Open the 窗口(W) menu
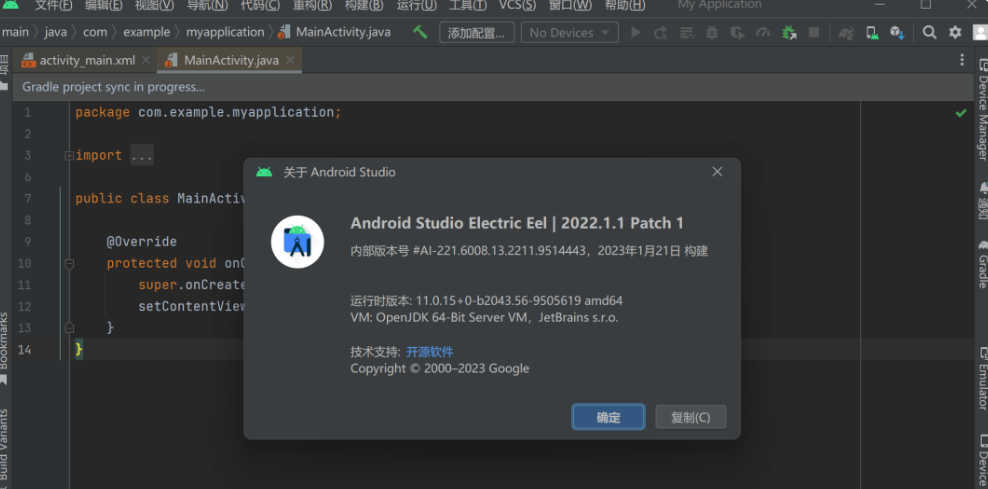Image resolution: width=988 pixels, height=489 pixels. coord(570,5)
